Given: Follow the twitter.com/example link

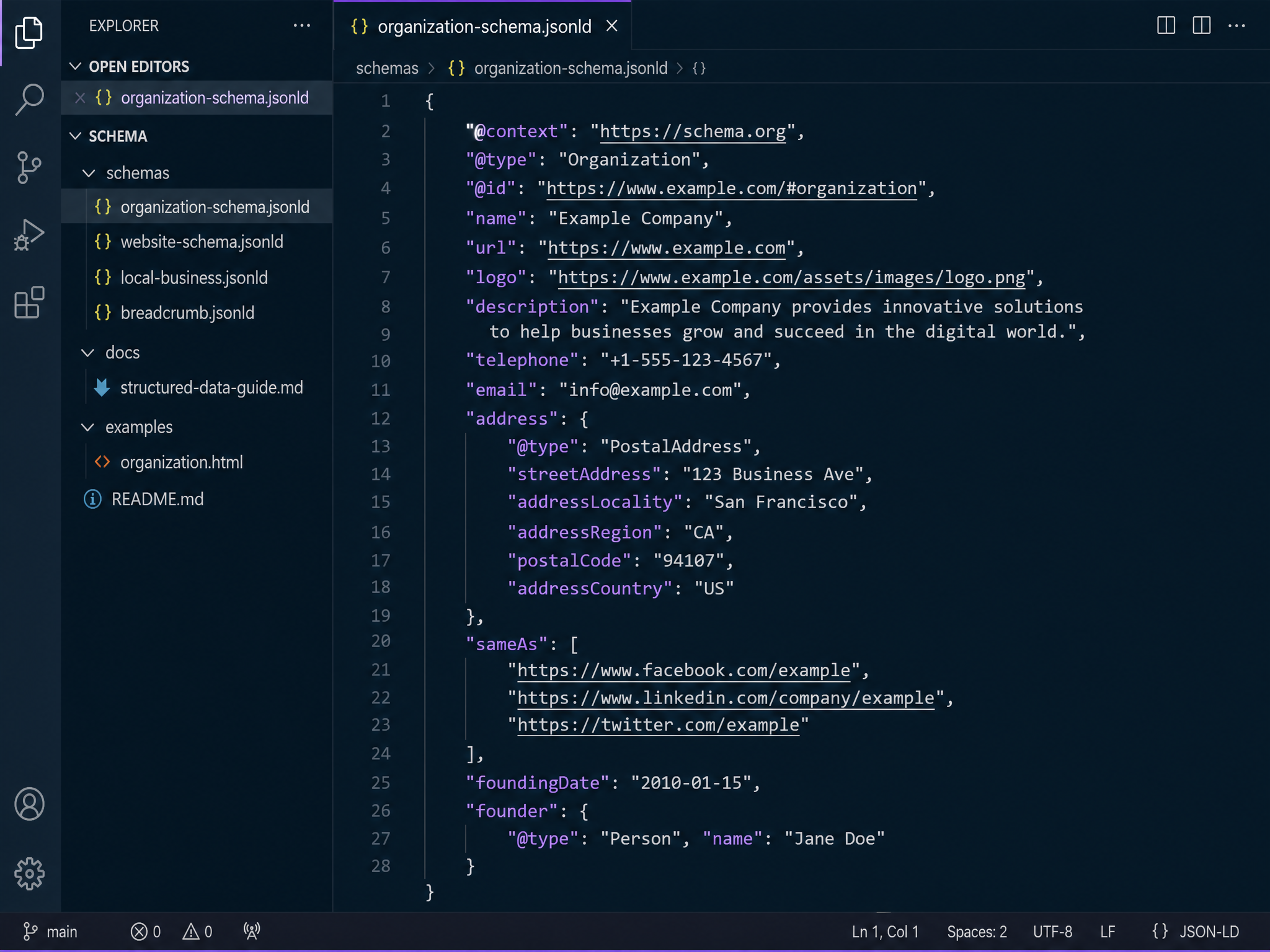Looking at the screenshot, I should click(x=658, y=725).
